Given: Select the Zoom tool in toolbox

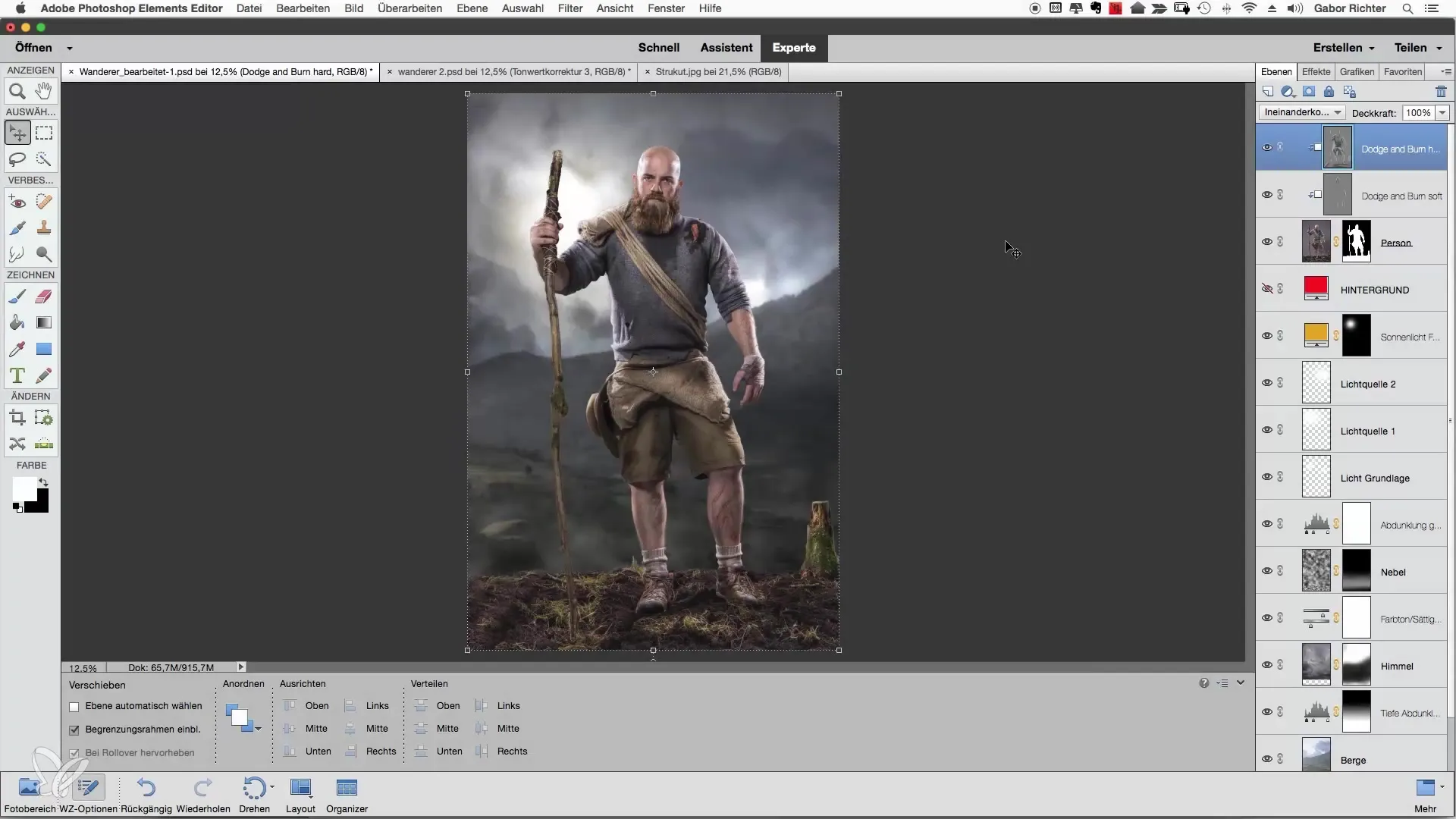Looking at the screenshot, I should click(x=17, y=92).
